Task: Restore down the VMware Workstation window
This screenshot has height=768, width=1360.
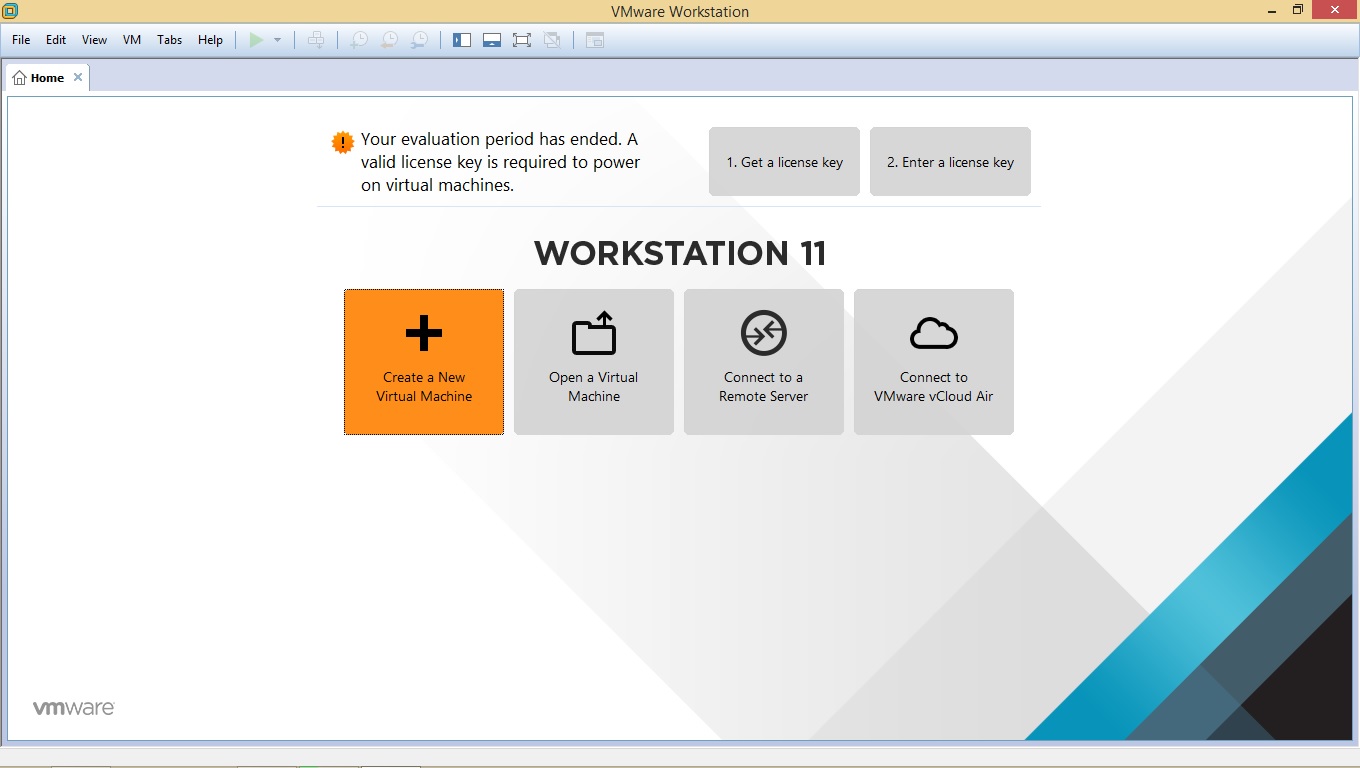Action: [1297, 10]
